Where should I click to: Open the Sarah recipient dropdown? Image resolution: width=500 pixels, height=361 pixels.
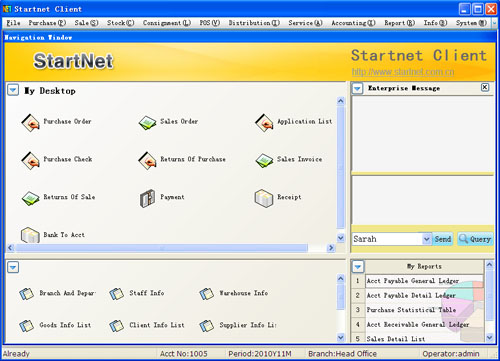pos(426,239)
